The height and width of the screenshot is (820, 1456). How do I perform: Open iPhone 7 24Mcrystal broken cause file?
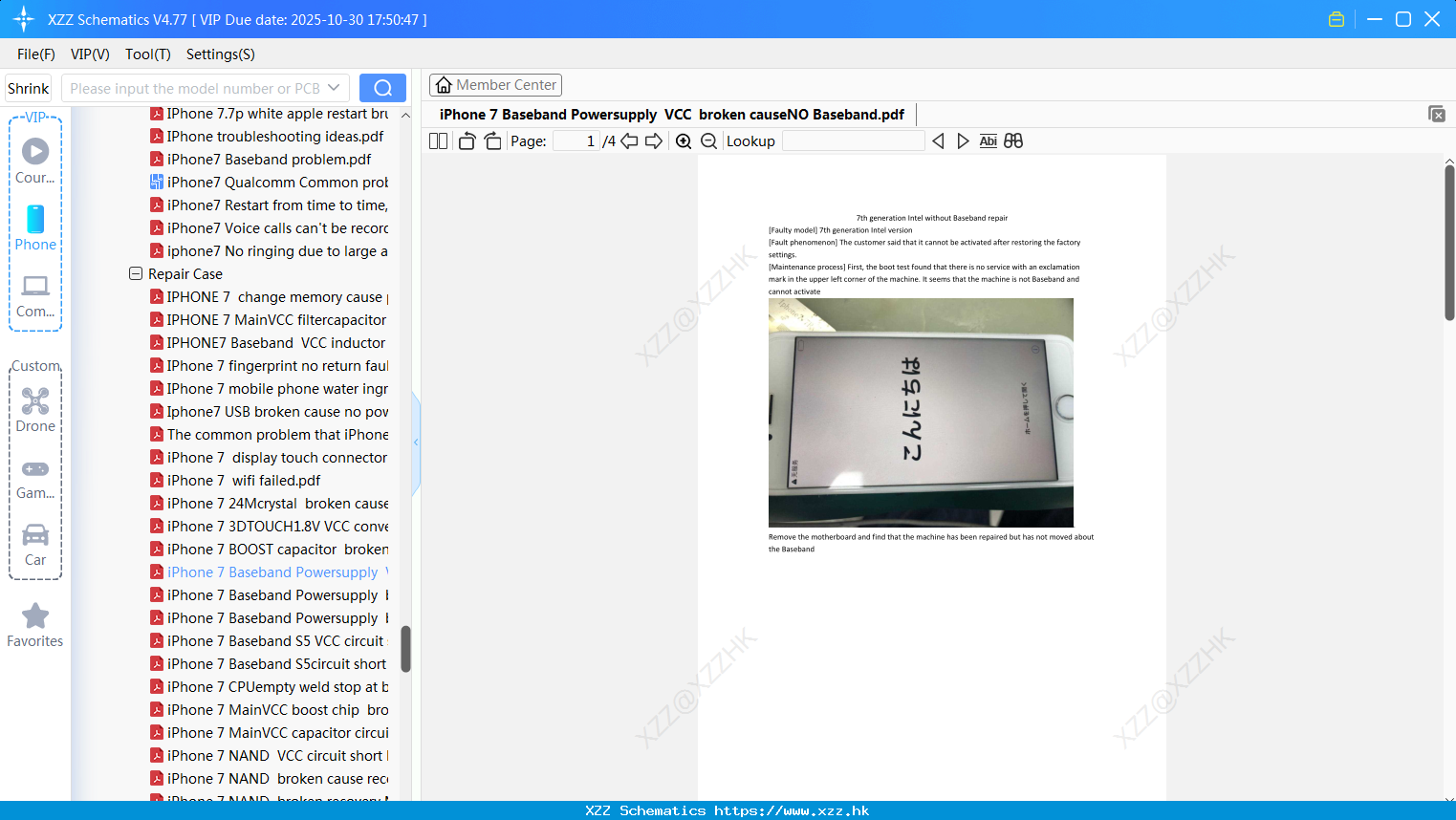[x=270, y=504]
